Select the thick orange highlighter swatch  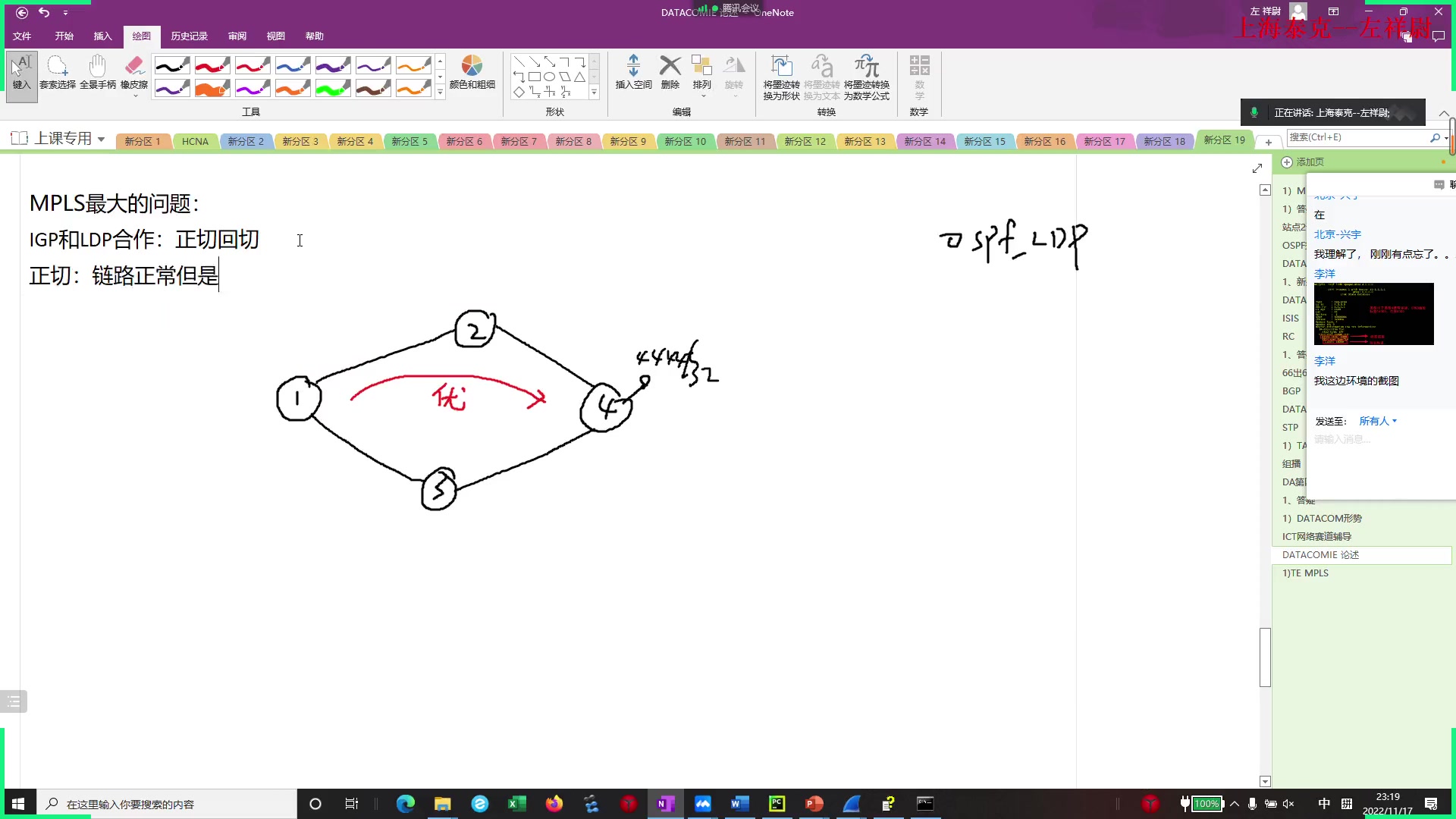tap(212, 89)
